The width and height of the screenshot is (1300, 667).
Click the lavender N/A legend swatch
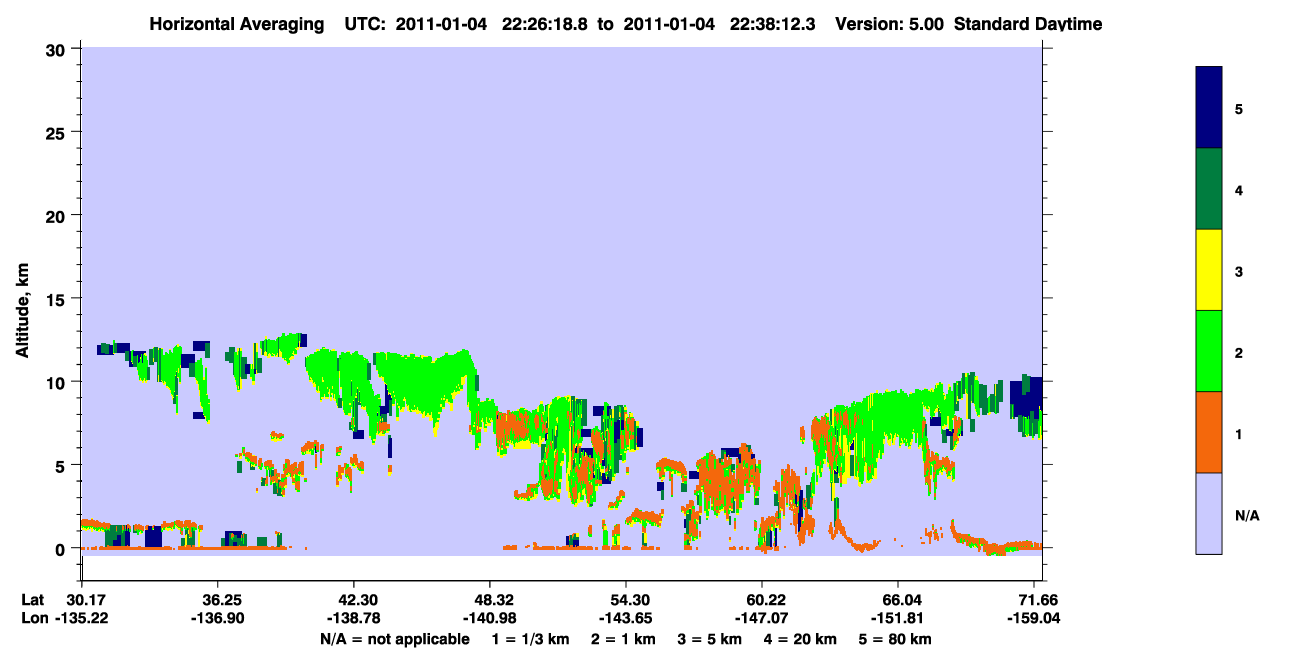tap(1209, 513)
